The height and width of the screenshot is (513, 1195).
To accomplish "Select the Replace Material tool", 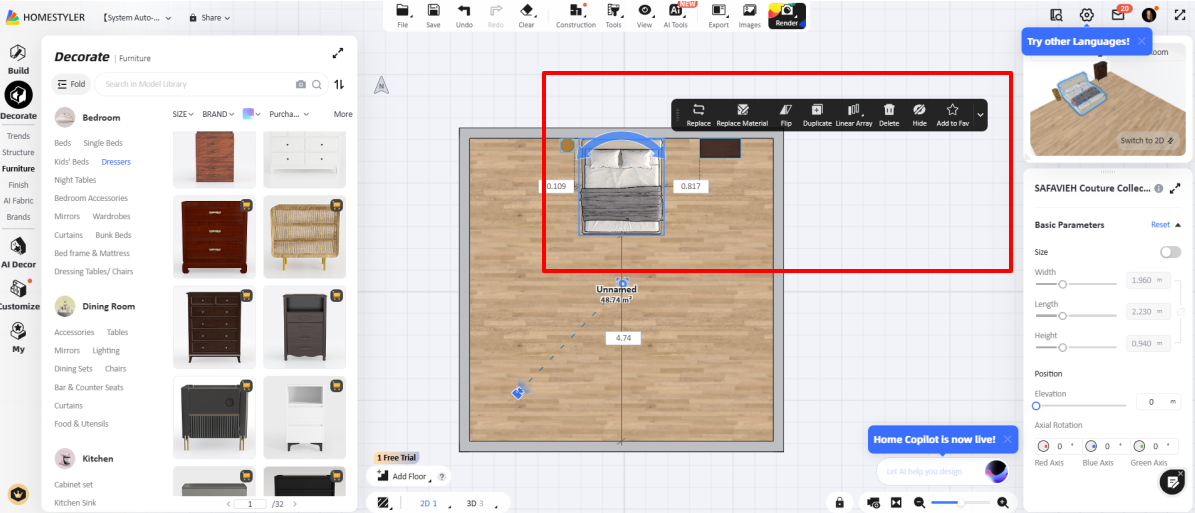I will 742,114.
